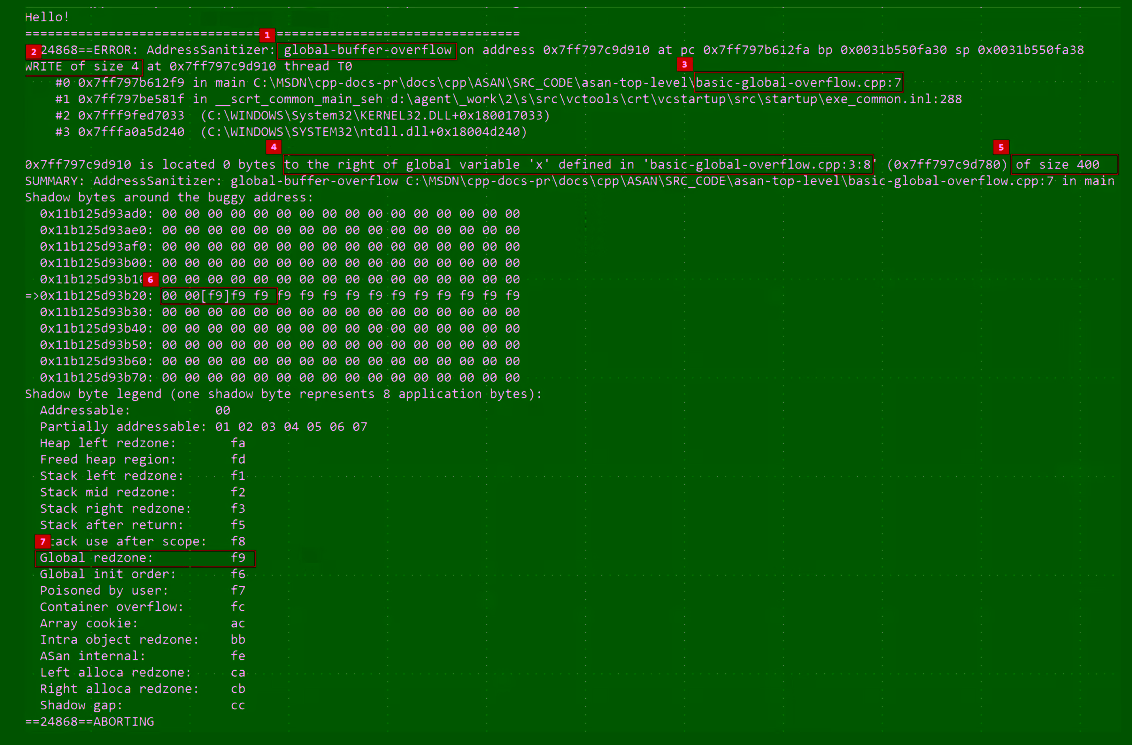Click the red callout badge numbered 1
1132x745 pixels.
coord(267,33)
